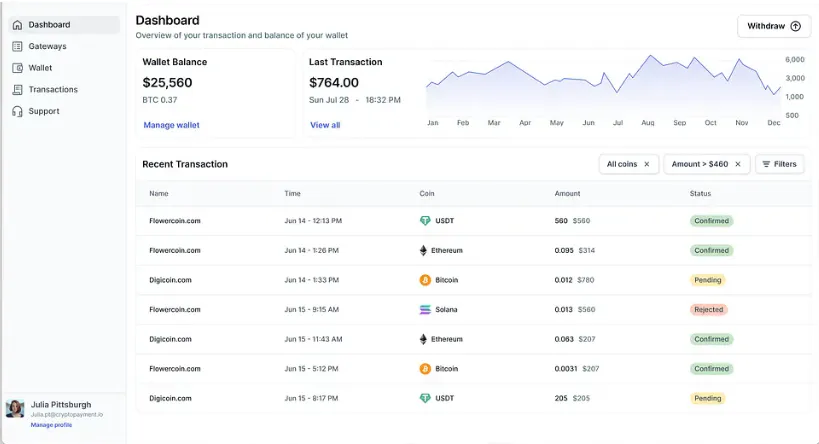Select the Transactions sidebar icon
The width and height of the screenshot is (819, 444).
tap(17, 90)
